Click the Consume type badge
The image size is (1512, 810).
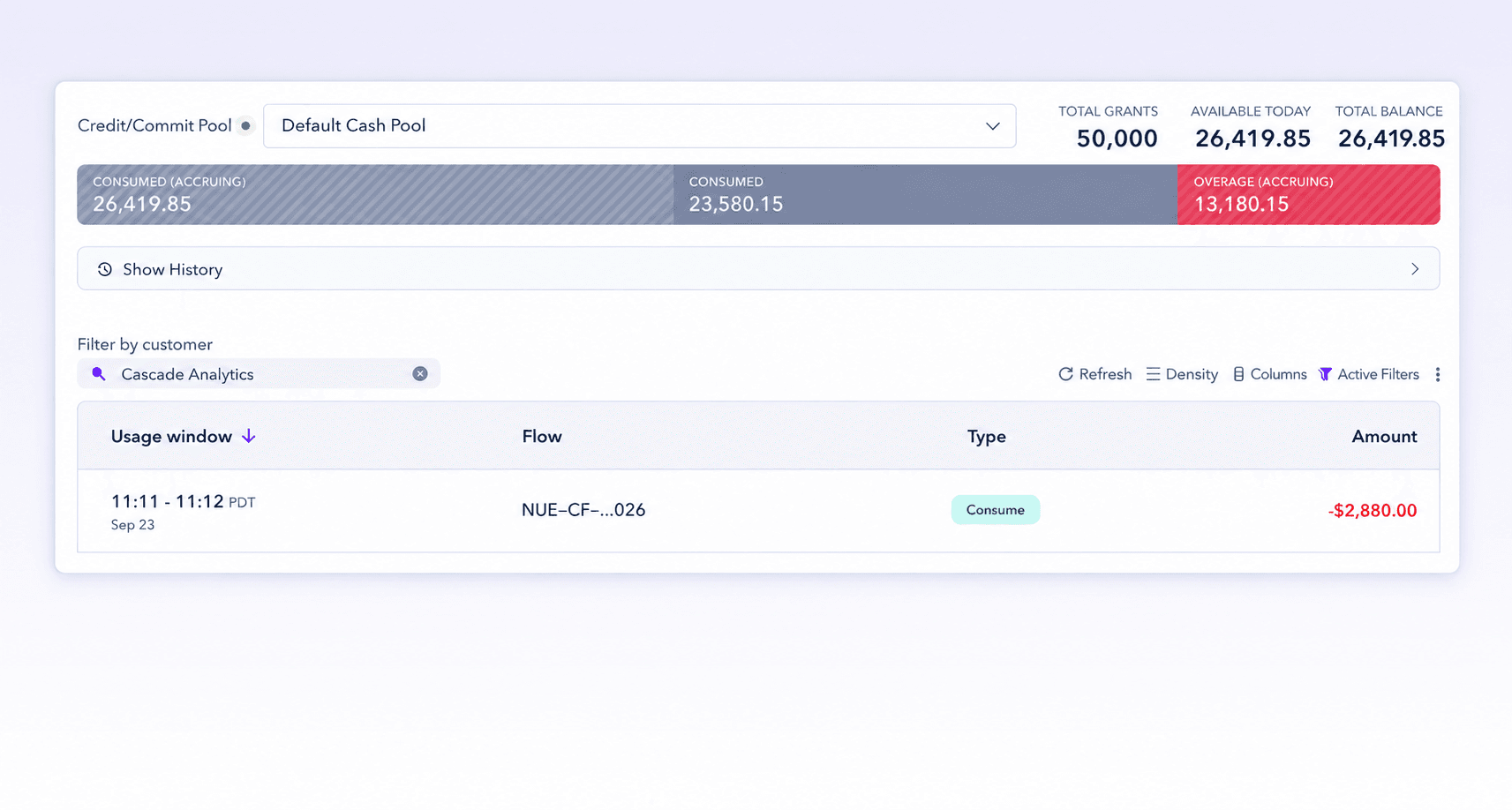click(x=995, y=510)
